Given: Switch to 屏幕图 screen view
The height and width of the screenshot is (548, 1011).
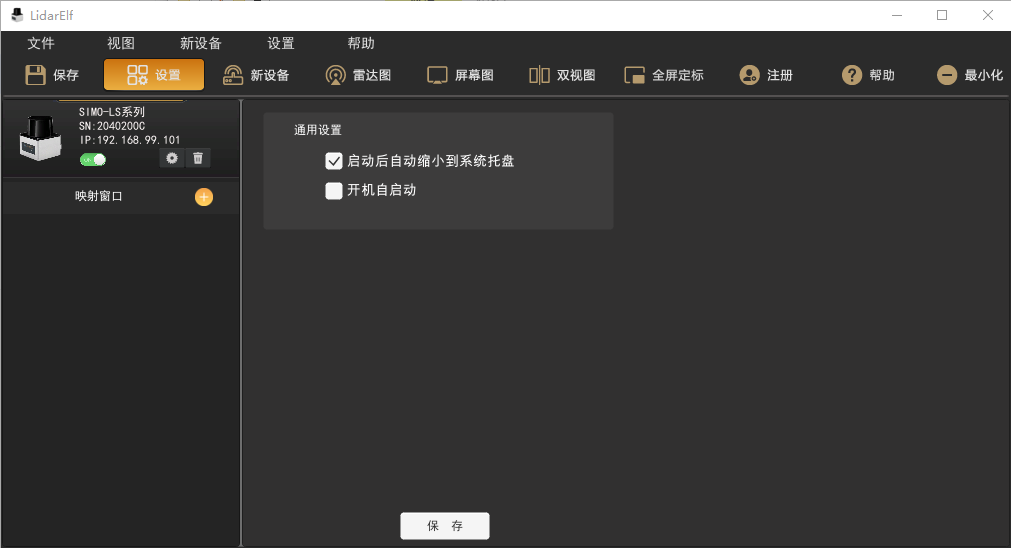Looking at the screenshot, I should 437,75.
